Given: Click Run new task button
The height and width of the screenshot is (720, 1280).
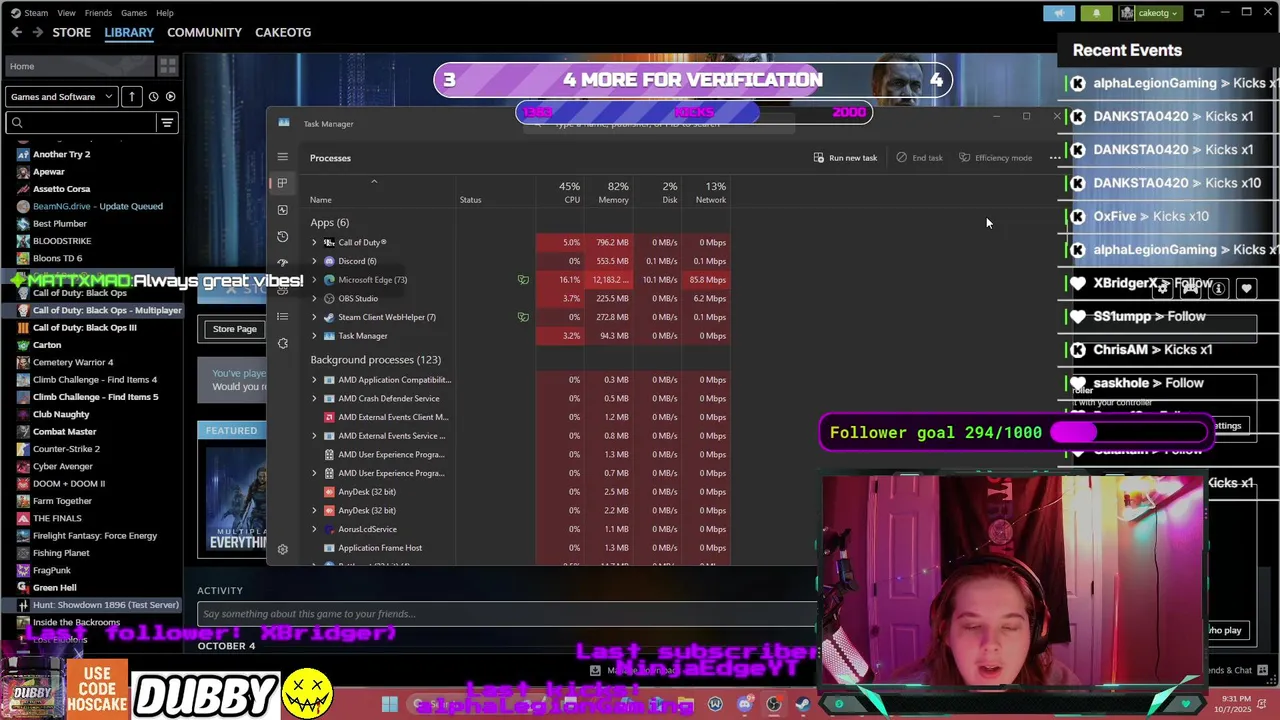Looking at the screenshot, I should (845, 157).
